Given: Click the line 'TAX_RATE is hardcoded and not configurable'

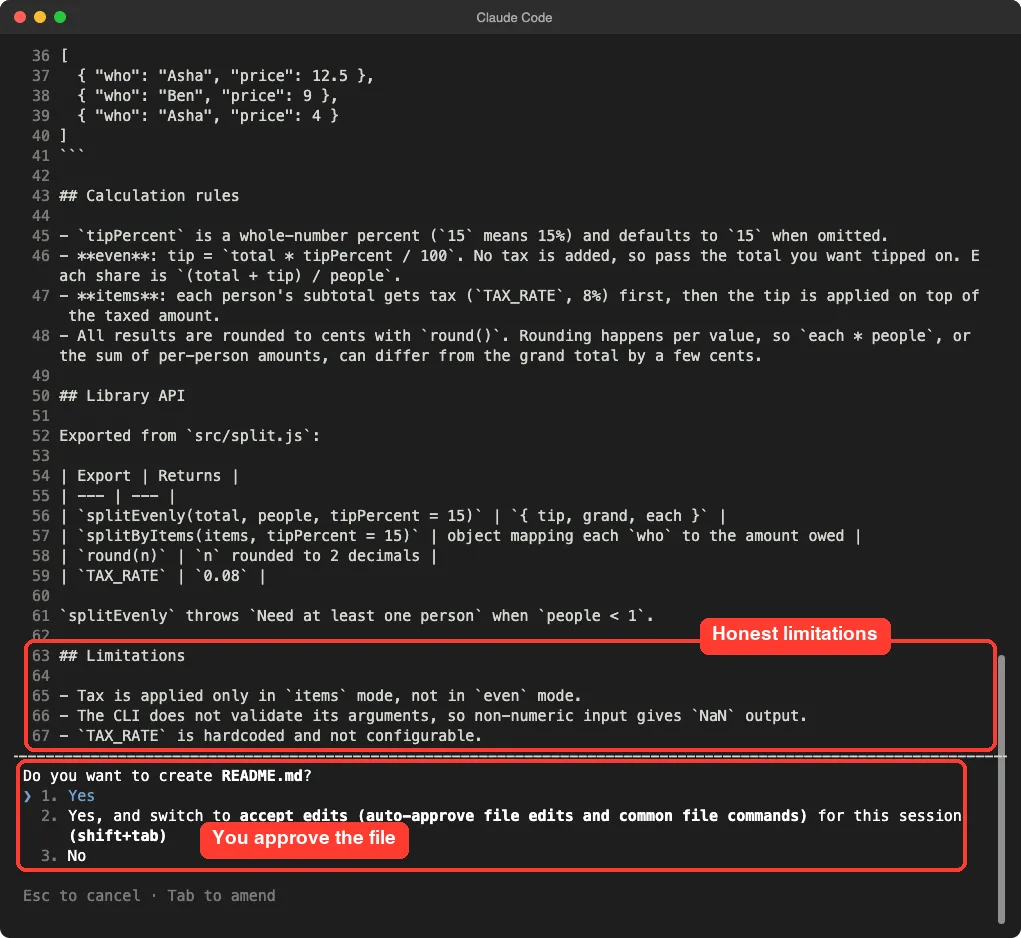Looking at the screenshot, I should coord(270,736).
